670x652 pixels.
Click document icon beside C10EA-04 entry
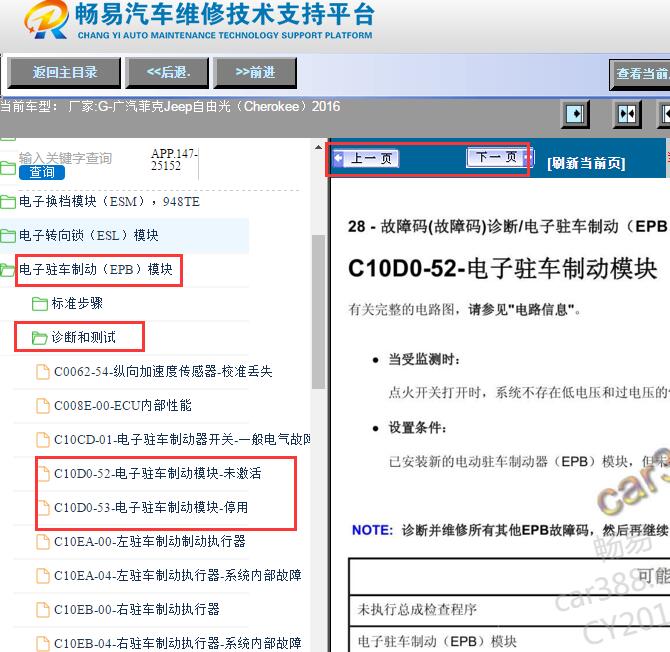[x=43, y=576]
